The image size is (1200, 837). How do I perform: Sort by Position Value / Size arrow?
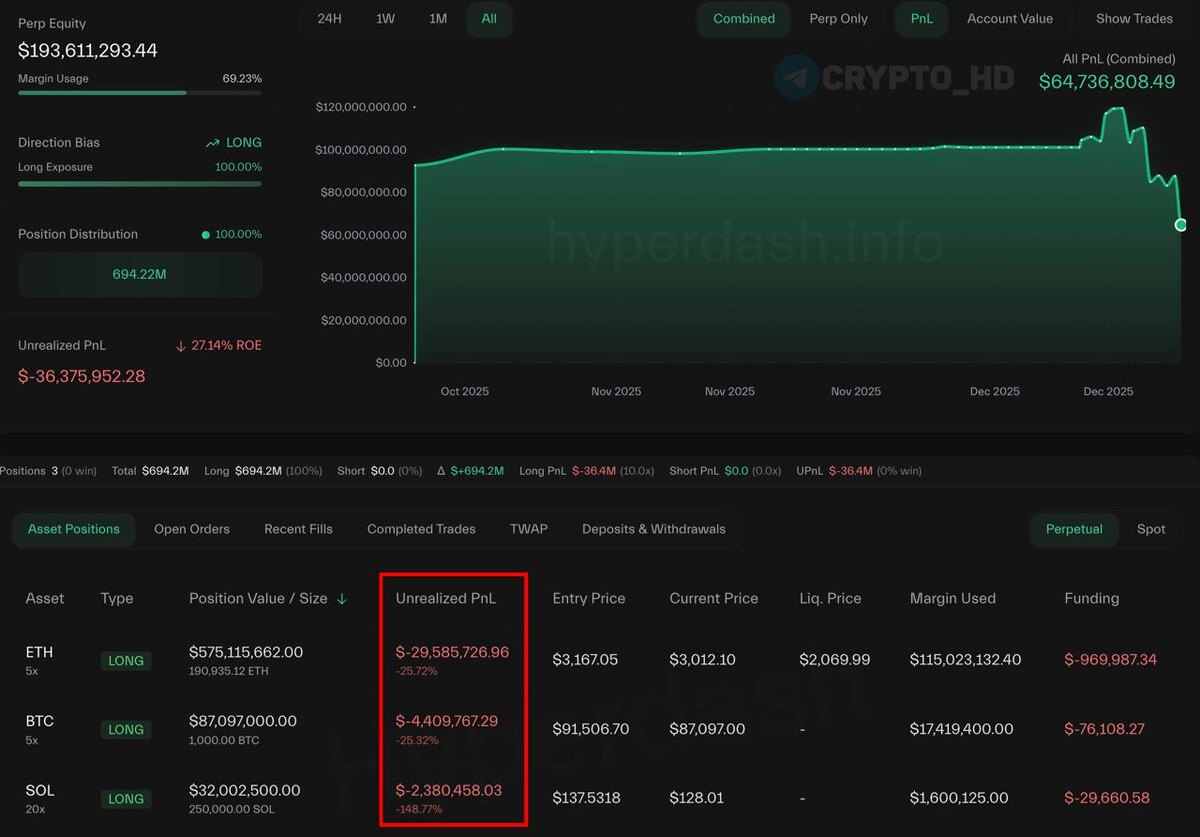point(342,599)
